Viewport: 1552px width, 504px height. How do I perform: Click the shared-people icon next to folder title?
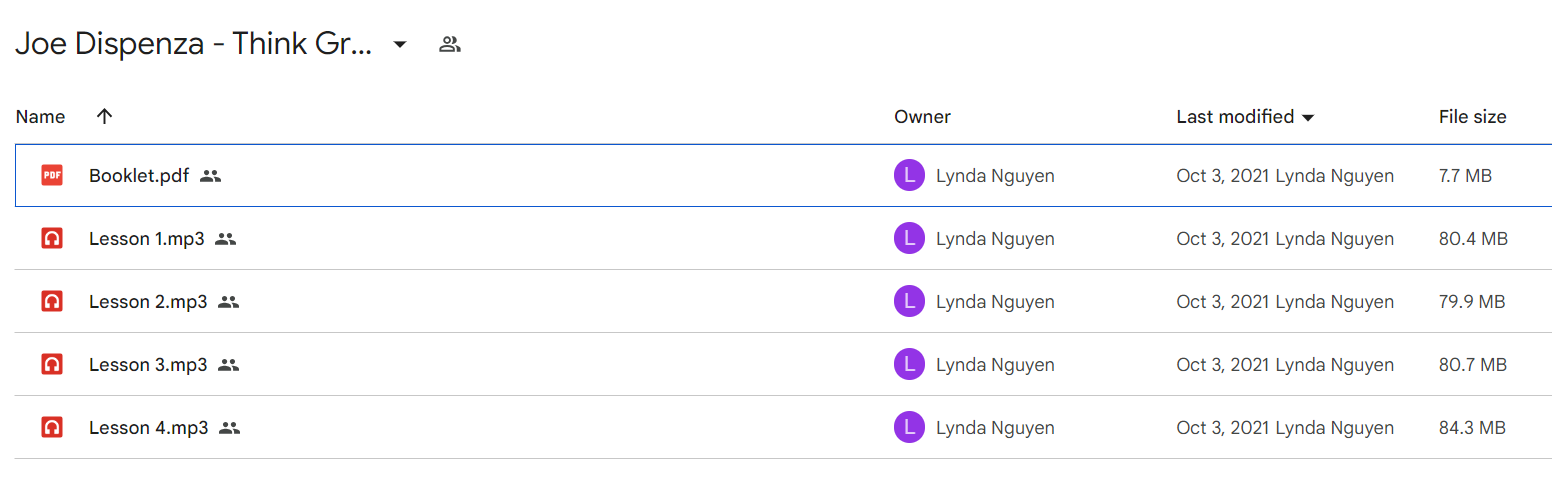(x=450, y=44)
